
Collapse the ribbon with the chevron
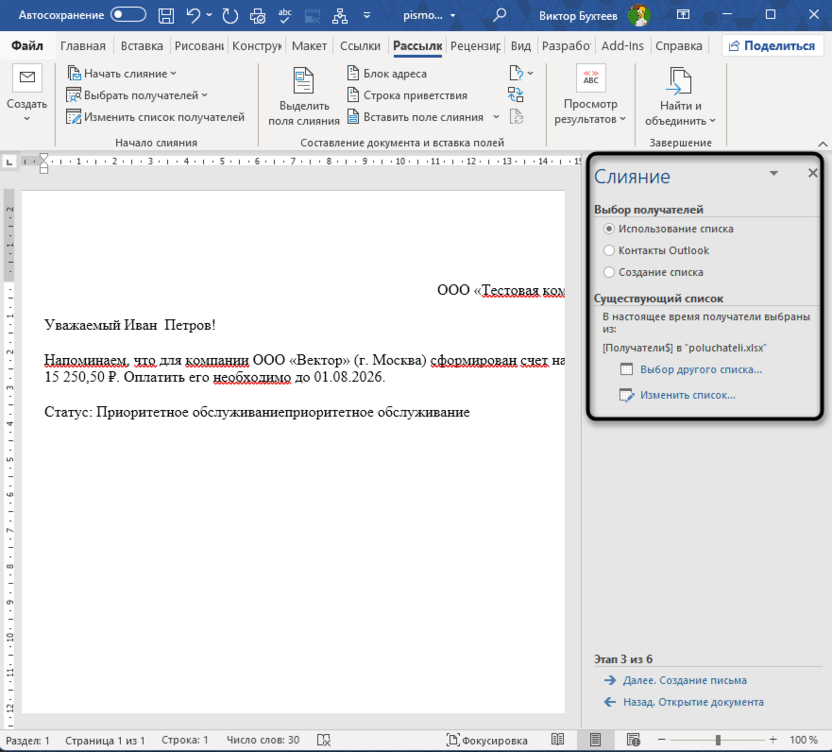(x=822, y=144)
